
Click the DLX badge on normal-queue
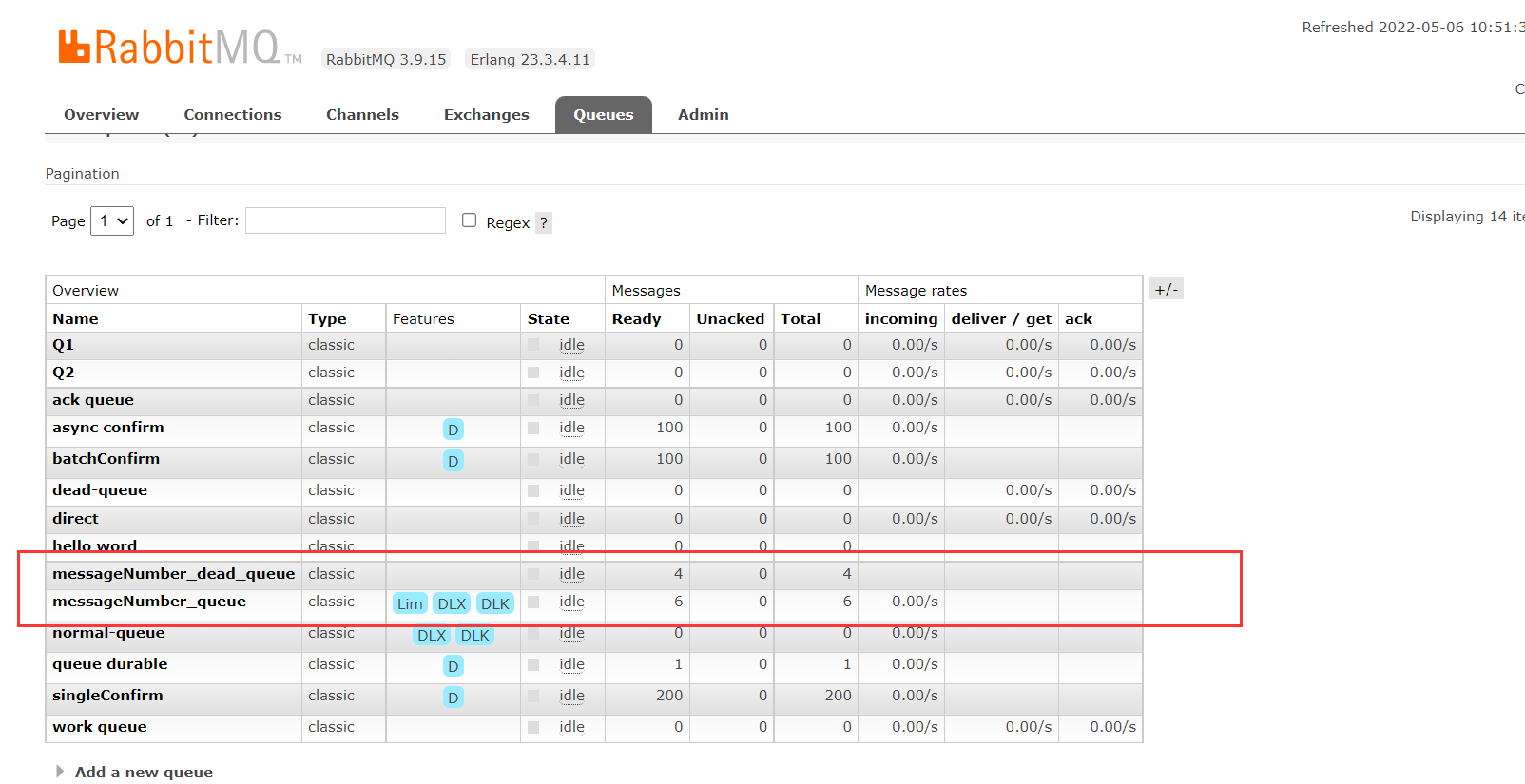tap(432, 635)
